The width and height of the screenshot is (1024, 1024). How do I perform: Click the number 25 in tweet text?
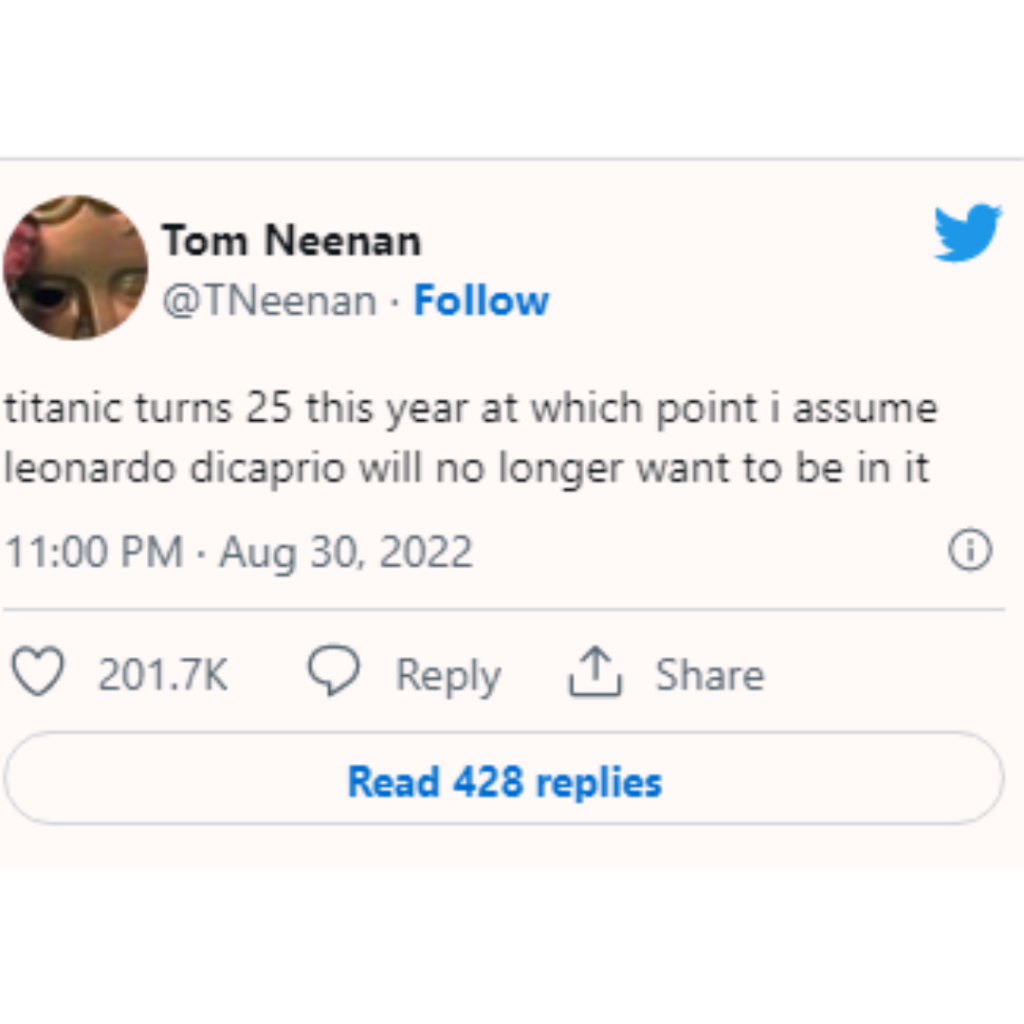tap(269, 408)
